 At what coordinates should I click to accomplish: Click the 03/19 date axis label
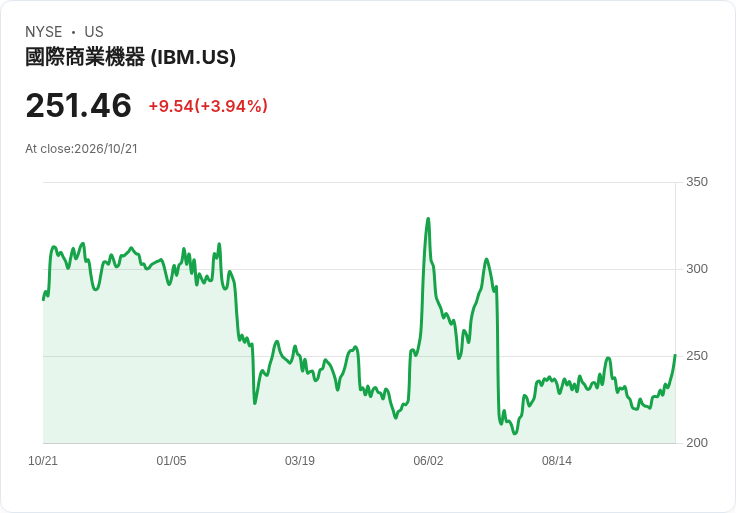pyautogui.click(x=299, y=461)
